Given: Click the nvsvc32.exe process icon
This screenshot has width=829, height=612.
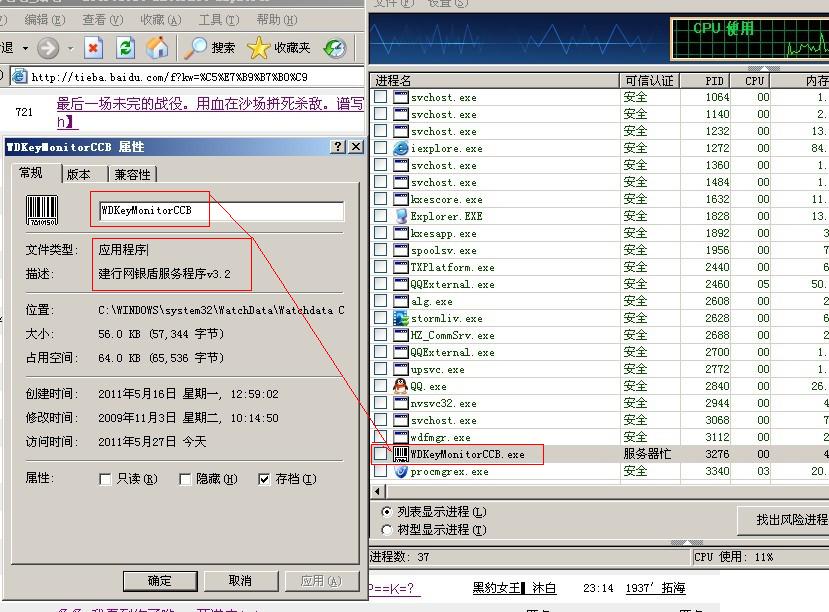Looking at the screenshot, I should point(401,403).
